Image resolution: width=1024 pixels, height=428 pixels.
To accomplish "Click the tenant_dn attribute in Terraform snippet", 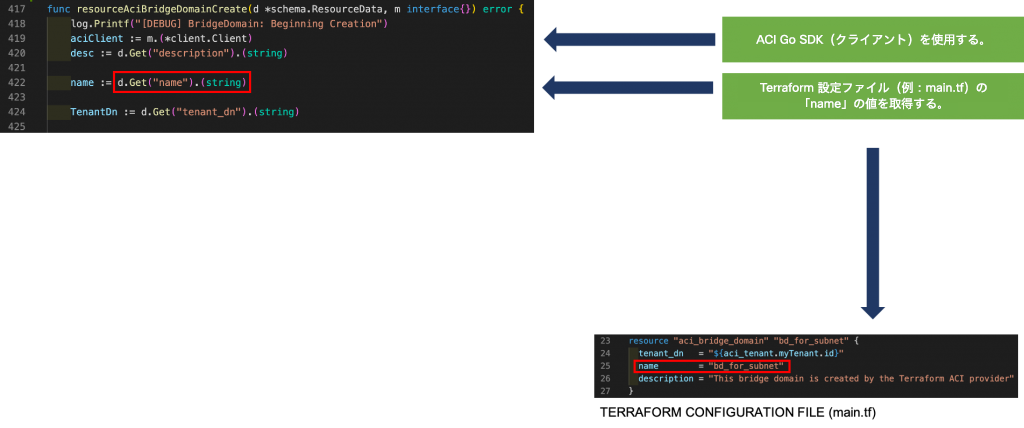I will (660, 353).
